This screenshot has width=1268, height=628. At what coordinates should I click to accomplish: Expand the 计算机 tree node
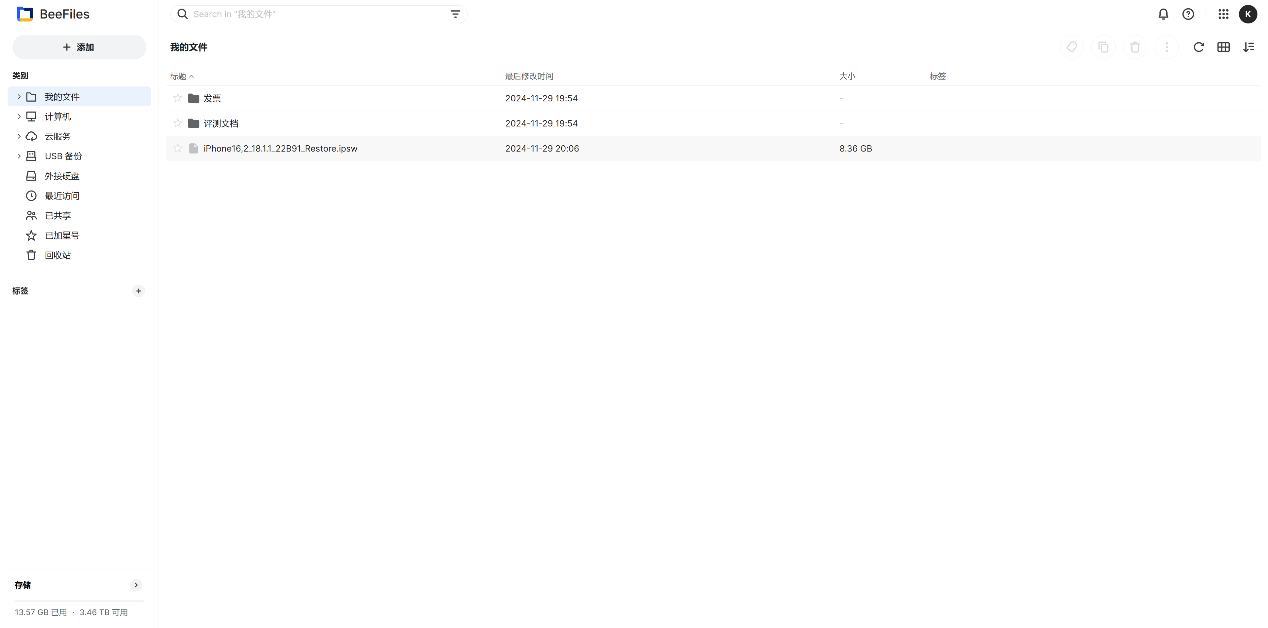(19, 117)
